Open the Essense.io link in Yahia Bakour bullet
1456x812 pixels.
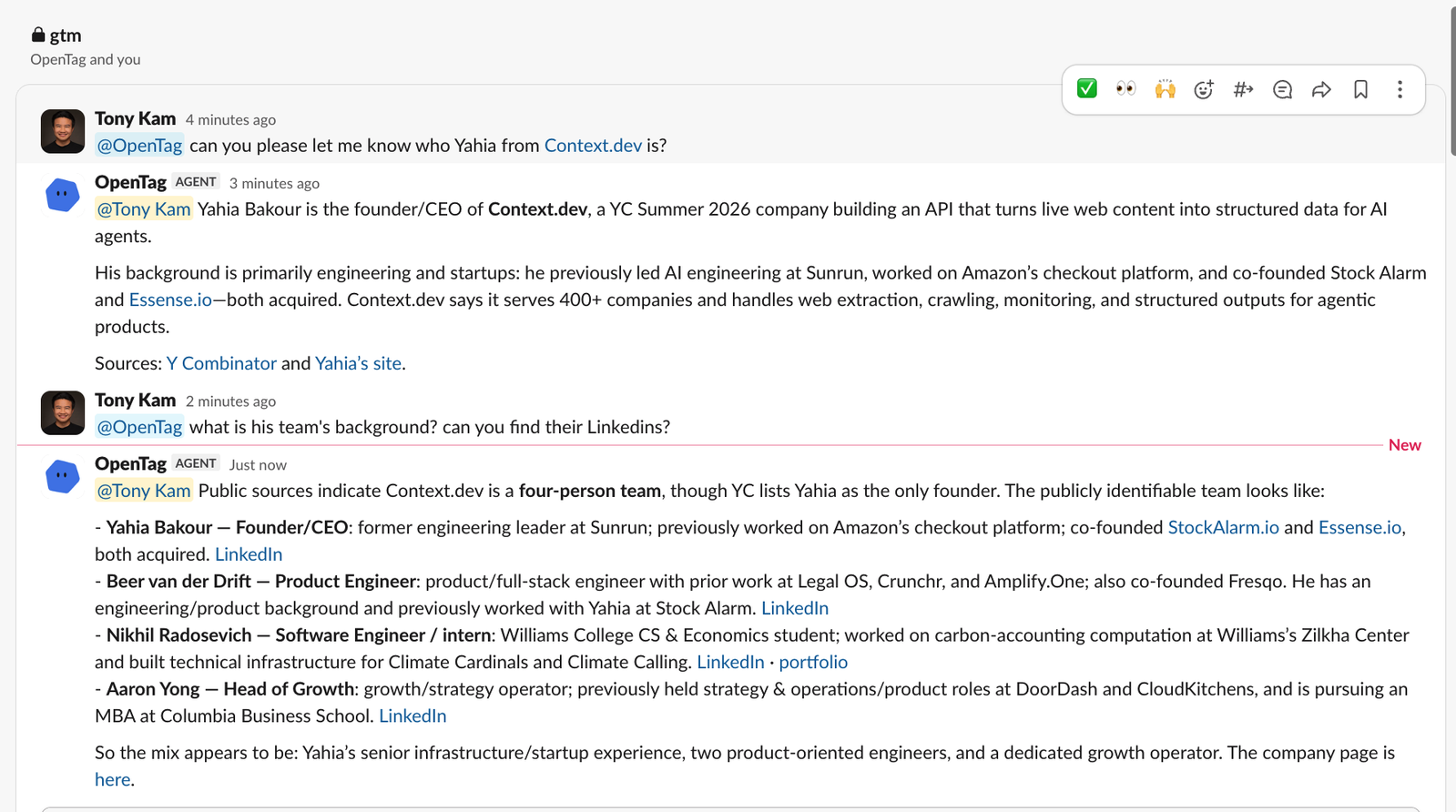(1359, 527)
